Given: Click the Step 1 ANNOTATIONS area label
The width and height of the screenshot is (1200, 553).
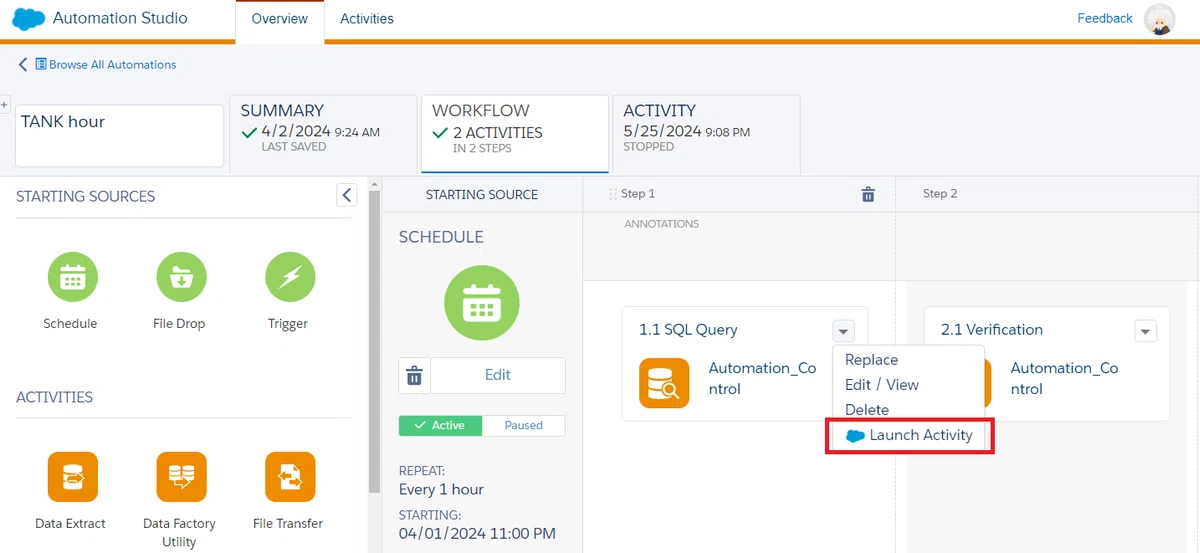Looking at the screenshot, I should click(x=662, y=224).
